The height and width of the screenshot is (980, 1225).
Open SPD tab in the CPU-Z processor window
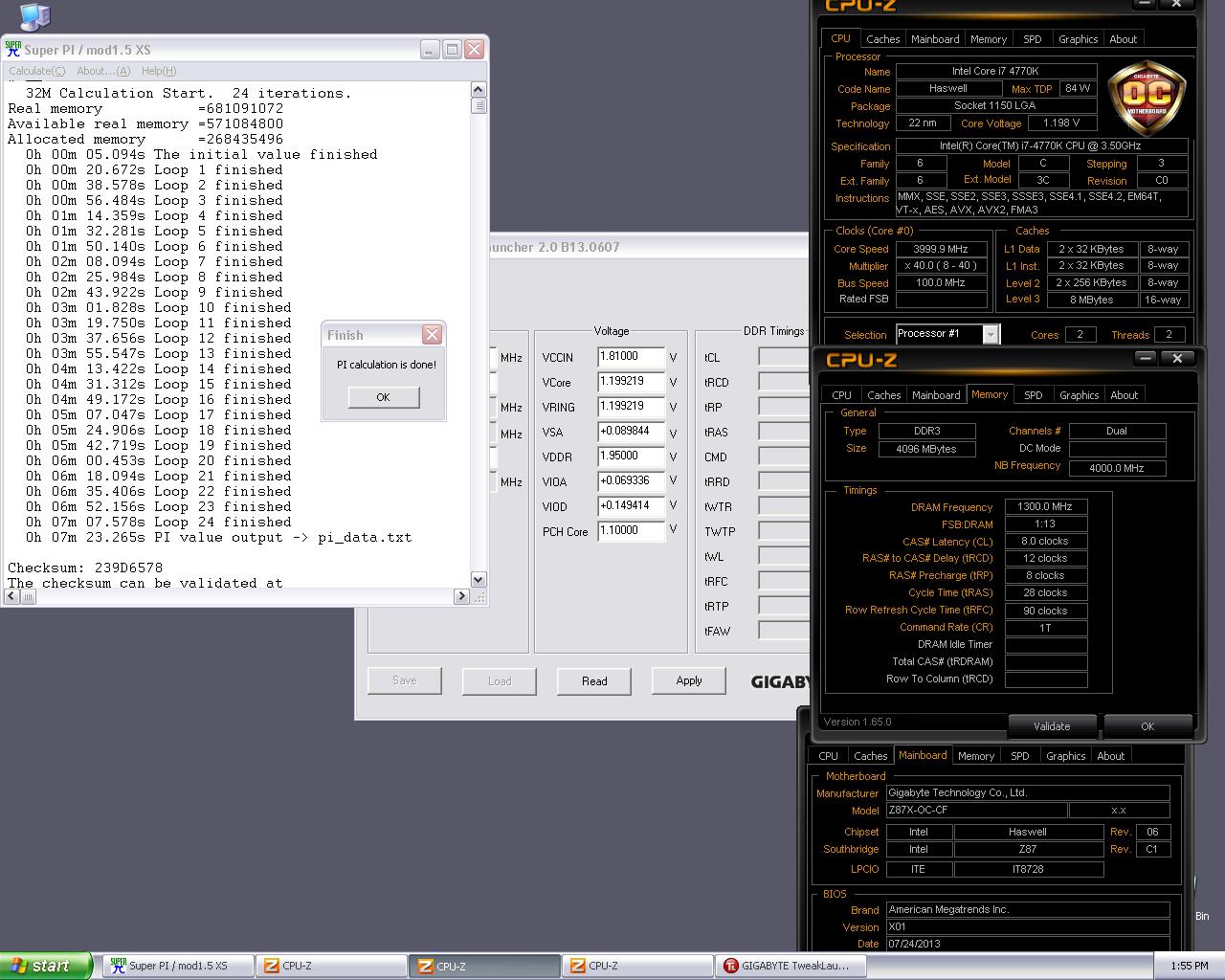pyautogui.click(x=1033, y=39)
